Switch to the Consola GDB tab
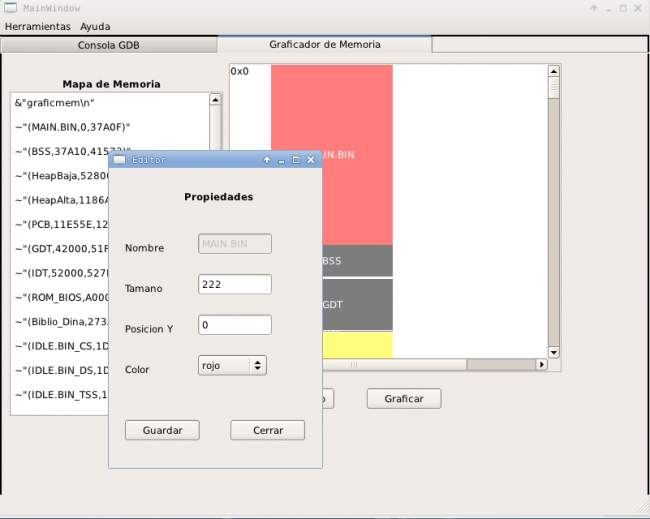The image size is (650, 519). [109, 45]
